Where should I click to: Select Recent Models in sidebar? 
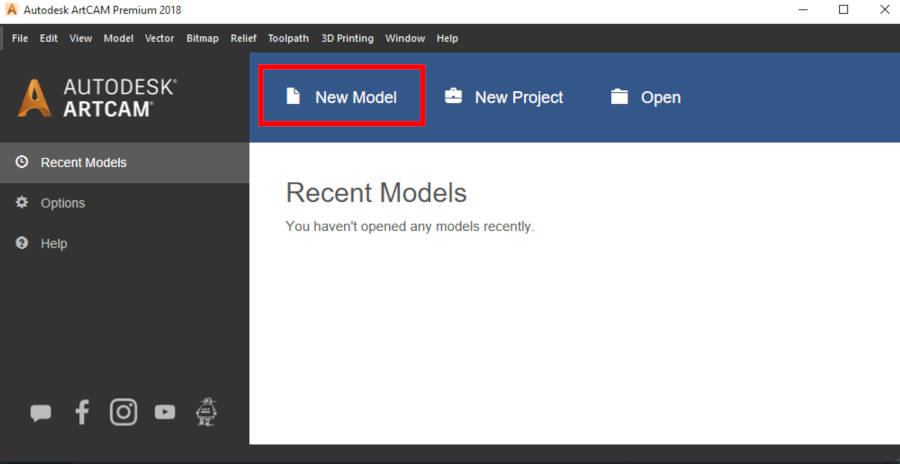pos(125,163)
